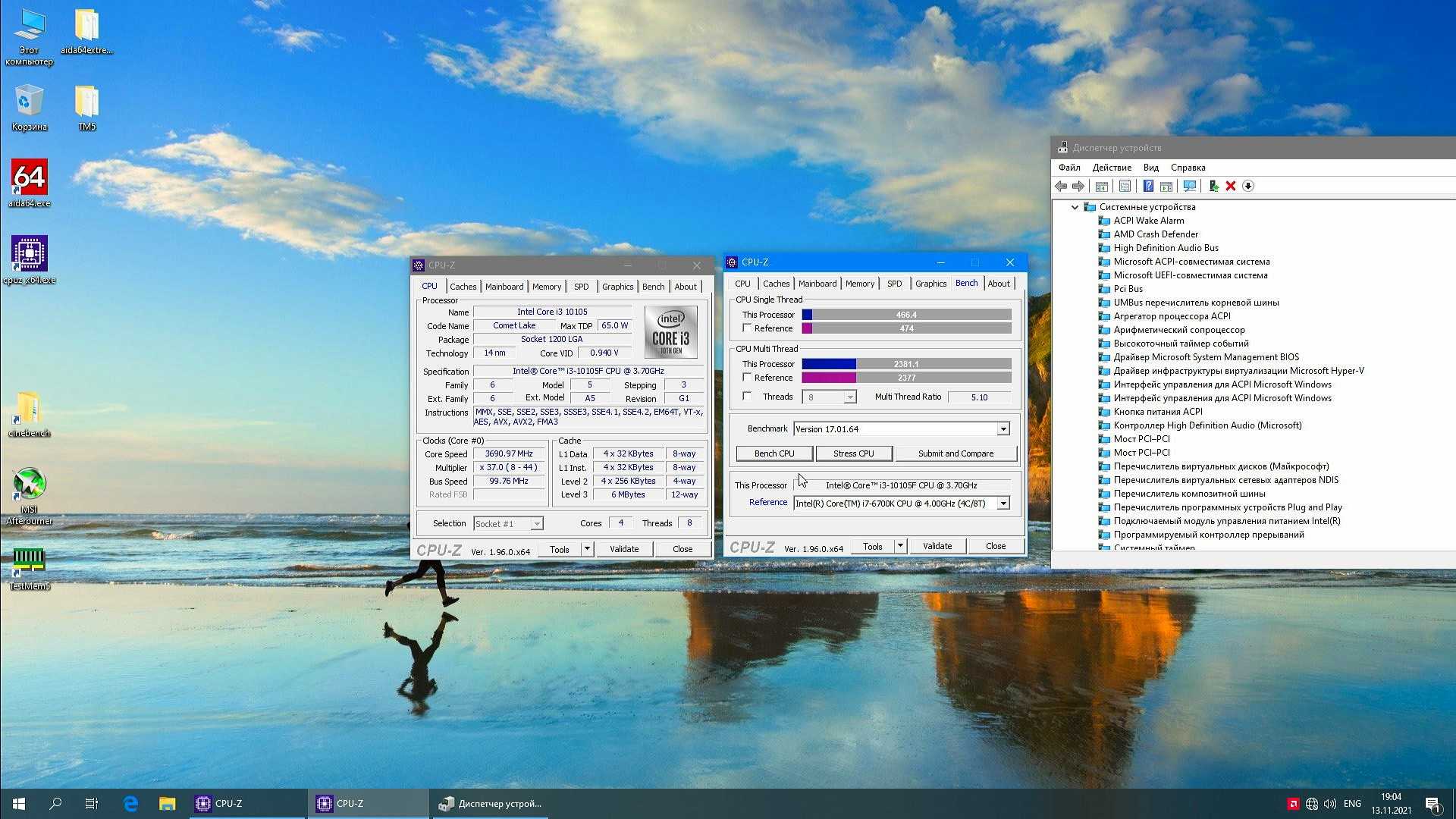Click the Multi Thread This Processor score bar
1456x819 pixels.
905,364
